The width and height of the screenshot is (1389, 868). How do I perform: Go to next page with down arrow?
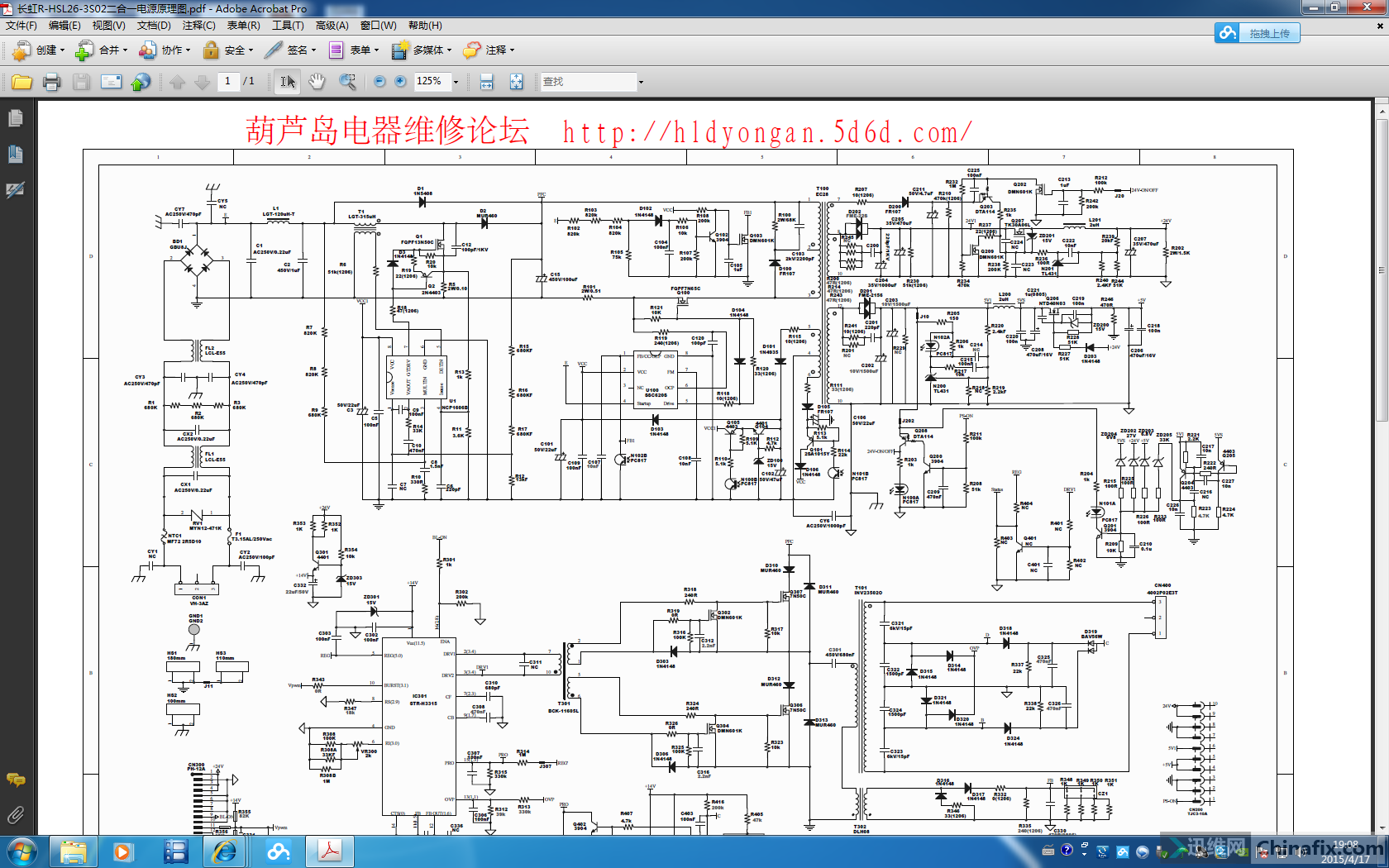202,82
